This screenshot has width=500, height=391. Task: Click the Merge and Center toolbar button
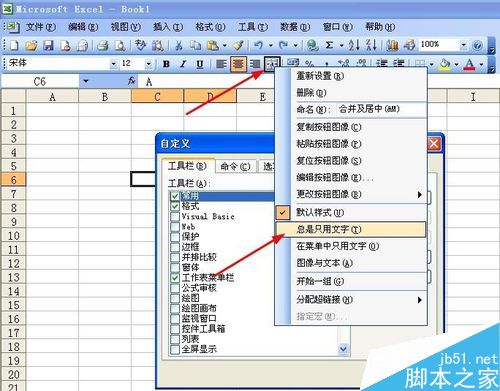[272, 64]
